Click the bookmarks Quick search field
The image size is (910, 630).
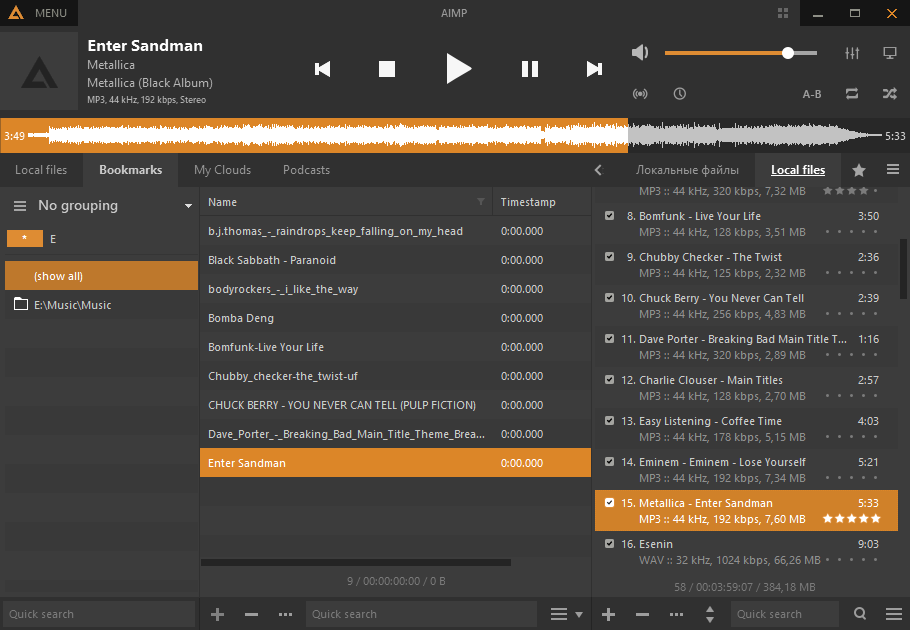(x=421, y=614)
